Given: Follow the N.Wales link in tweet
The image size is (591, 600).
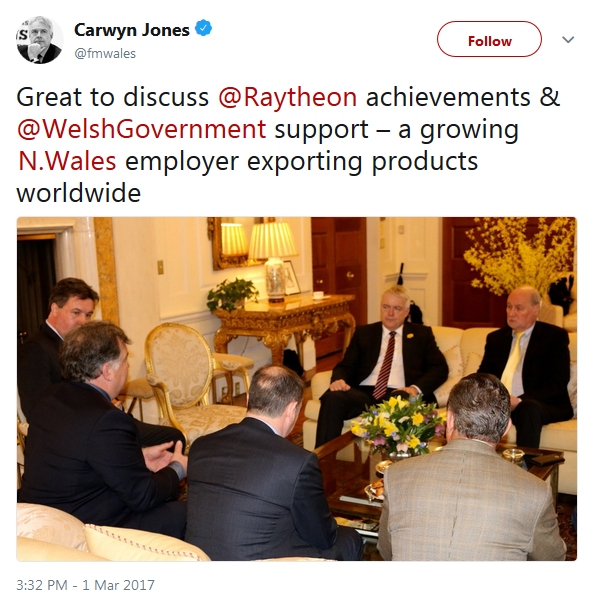Looking at the screenshot, I should click(x=67, y=161).
